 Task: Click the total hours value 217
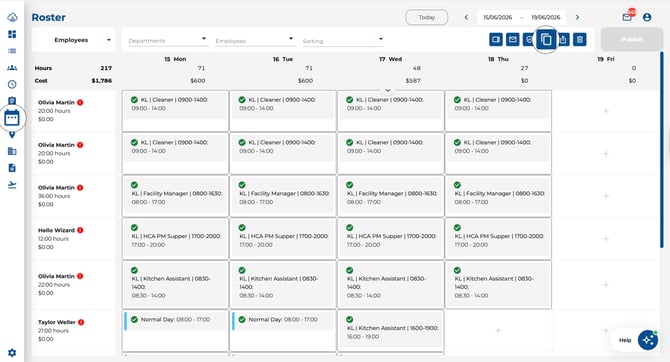(x=106, y=68)
